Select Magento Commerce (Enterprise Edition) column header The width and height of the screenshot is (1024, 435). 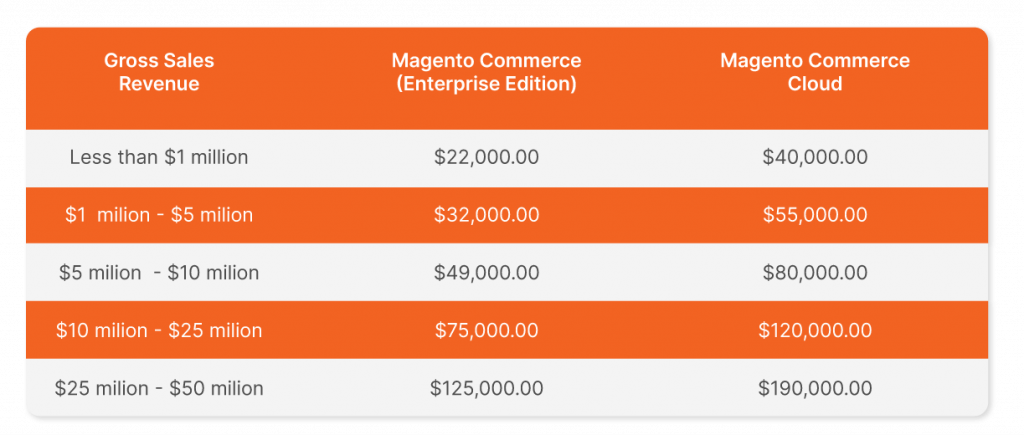pos(486,72)
